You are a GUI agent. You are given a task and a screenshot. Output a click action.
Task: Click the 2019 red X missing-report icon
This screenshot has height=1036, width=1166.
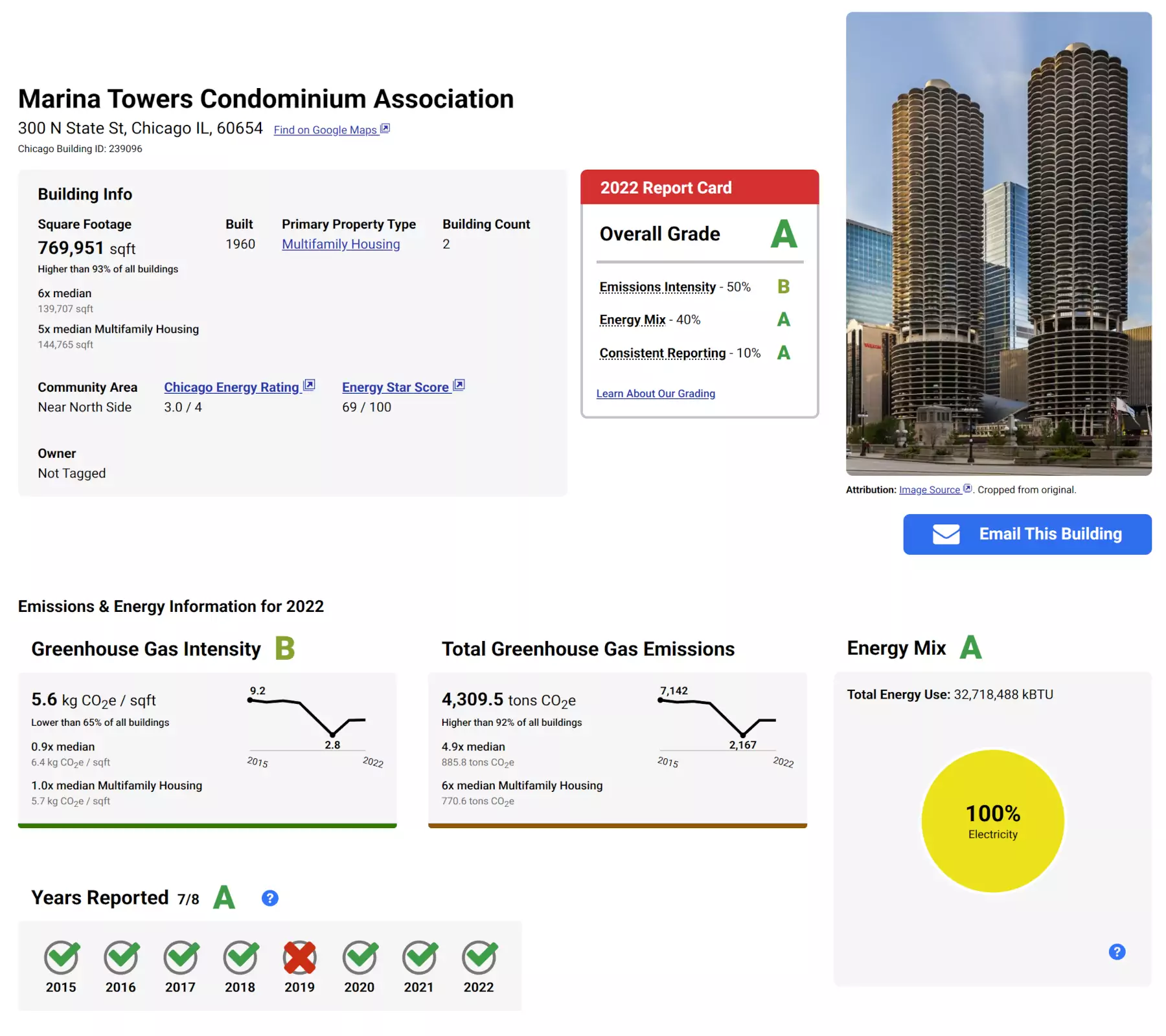pos(299,958)
